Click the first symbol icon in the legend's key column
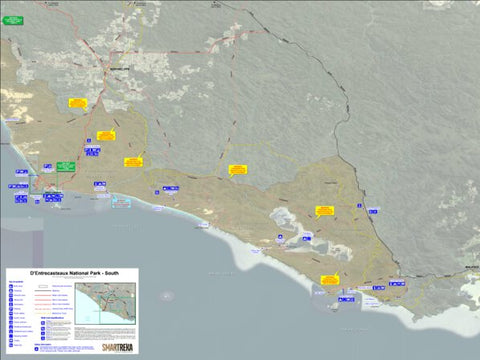Image resolution: width=480 pixels, height=360 pixels. tap(11, 286)
